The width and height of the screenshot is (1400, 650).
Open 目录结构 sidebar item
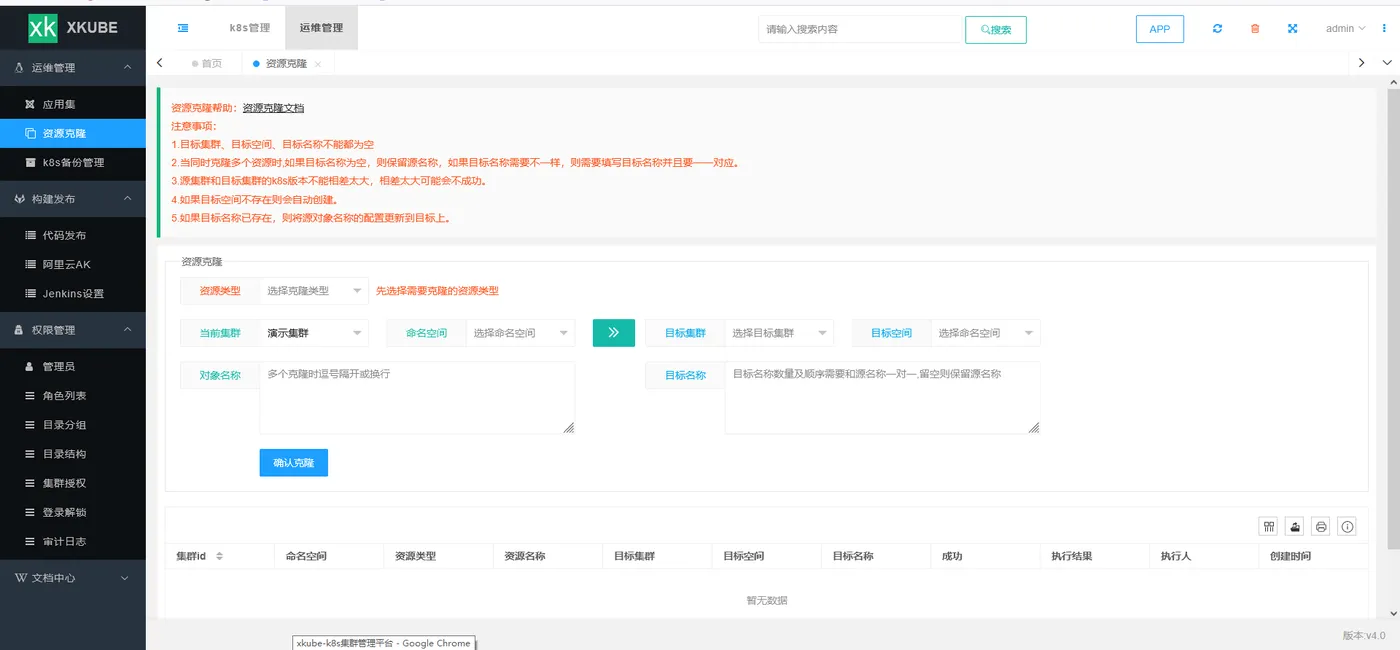[73, 453]
